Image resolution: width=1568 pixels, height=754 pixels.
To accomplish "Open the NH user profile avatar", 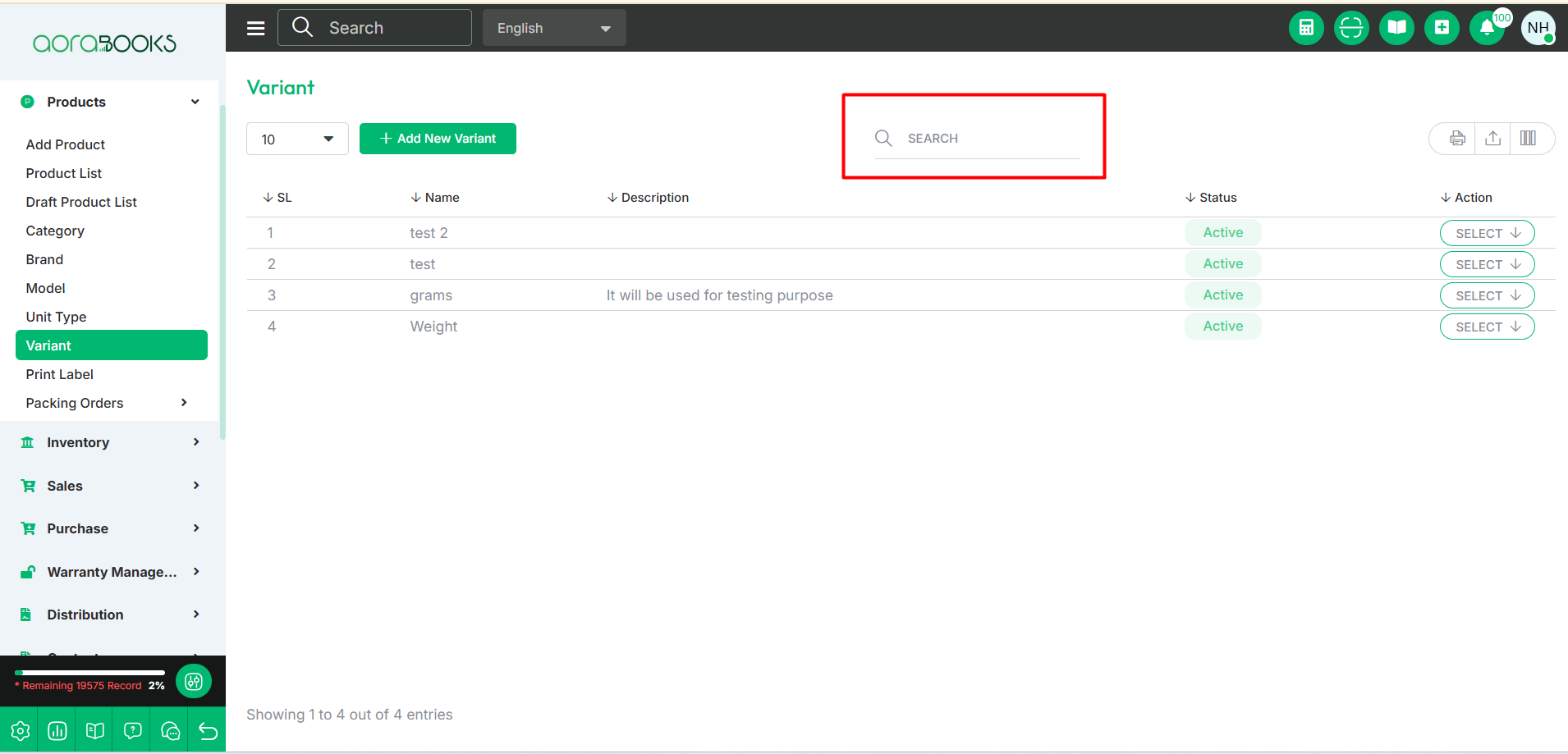I will click(1538, 28).
